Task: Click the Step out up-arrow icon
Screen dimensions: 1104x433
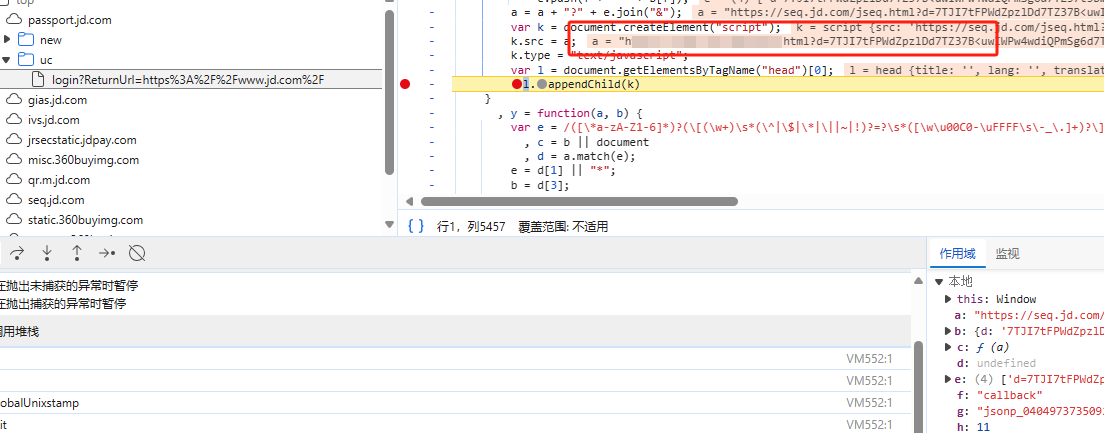Action: click(x=77, y=253)
